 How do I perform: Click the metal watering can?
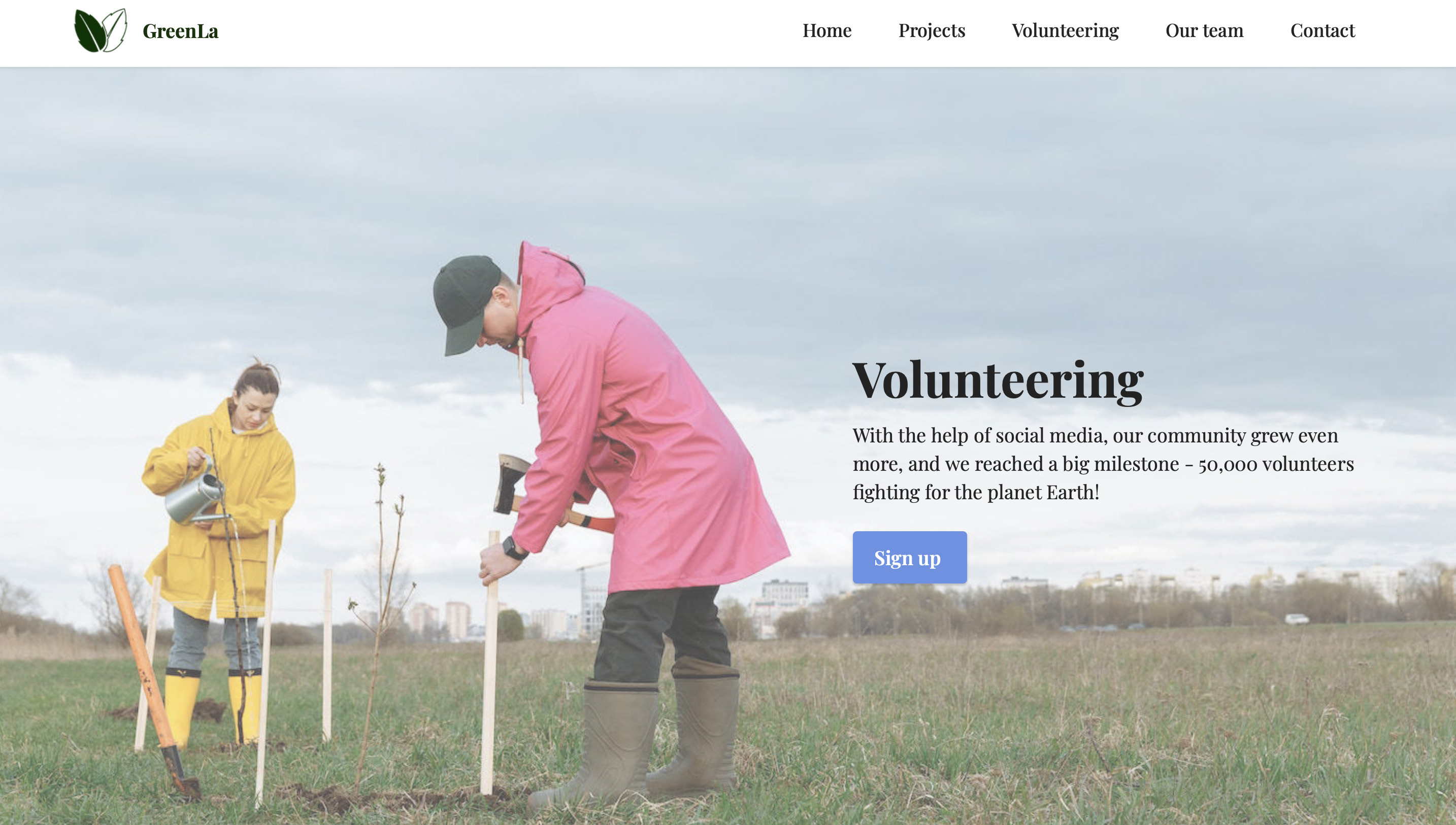(x=194, y=496)
